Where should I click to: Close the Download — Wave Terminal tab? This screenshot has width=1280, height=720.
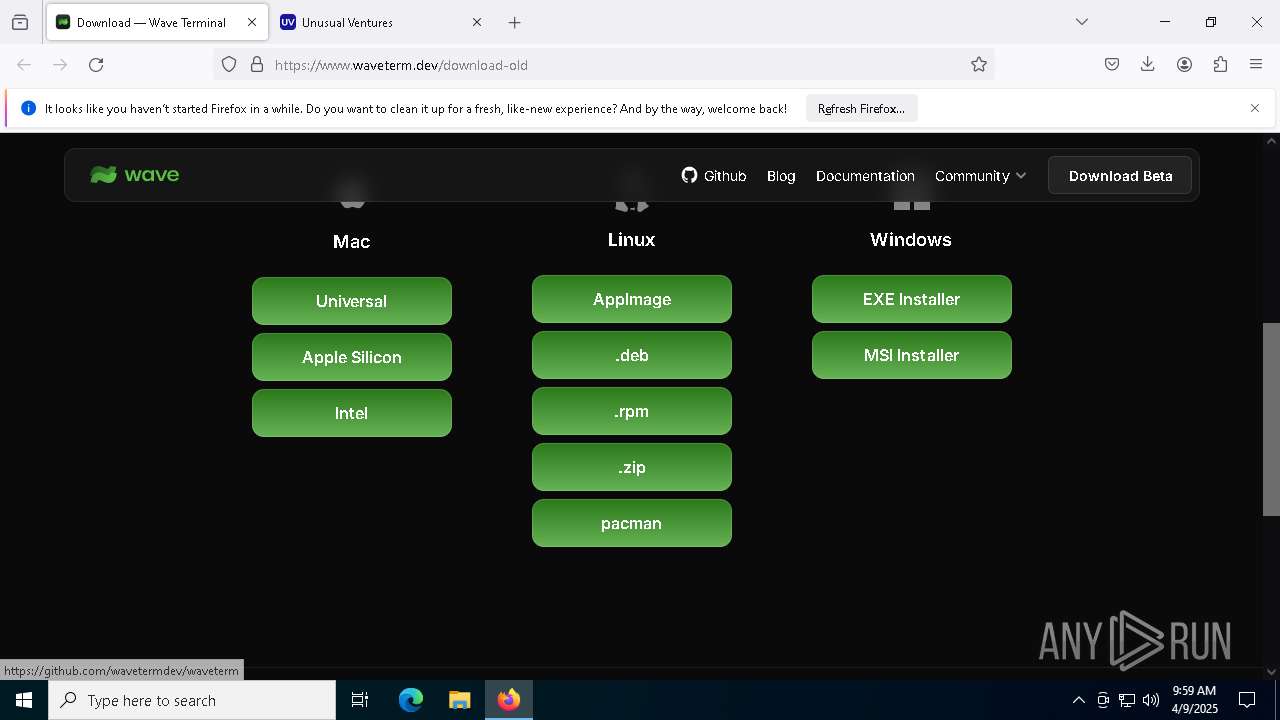pos(252,22)
